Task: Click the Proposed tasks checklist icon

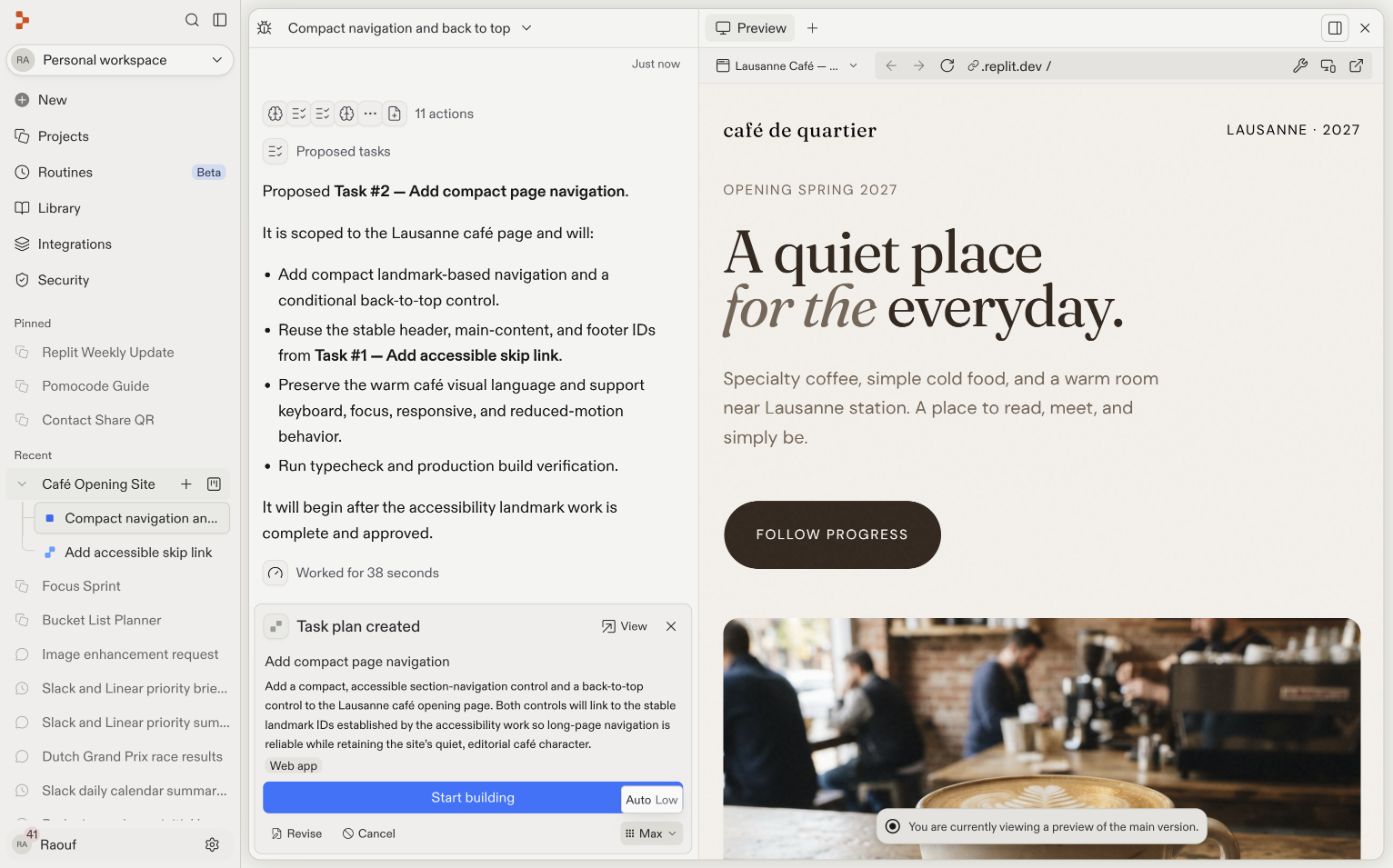Action: (275, 151)
